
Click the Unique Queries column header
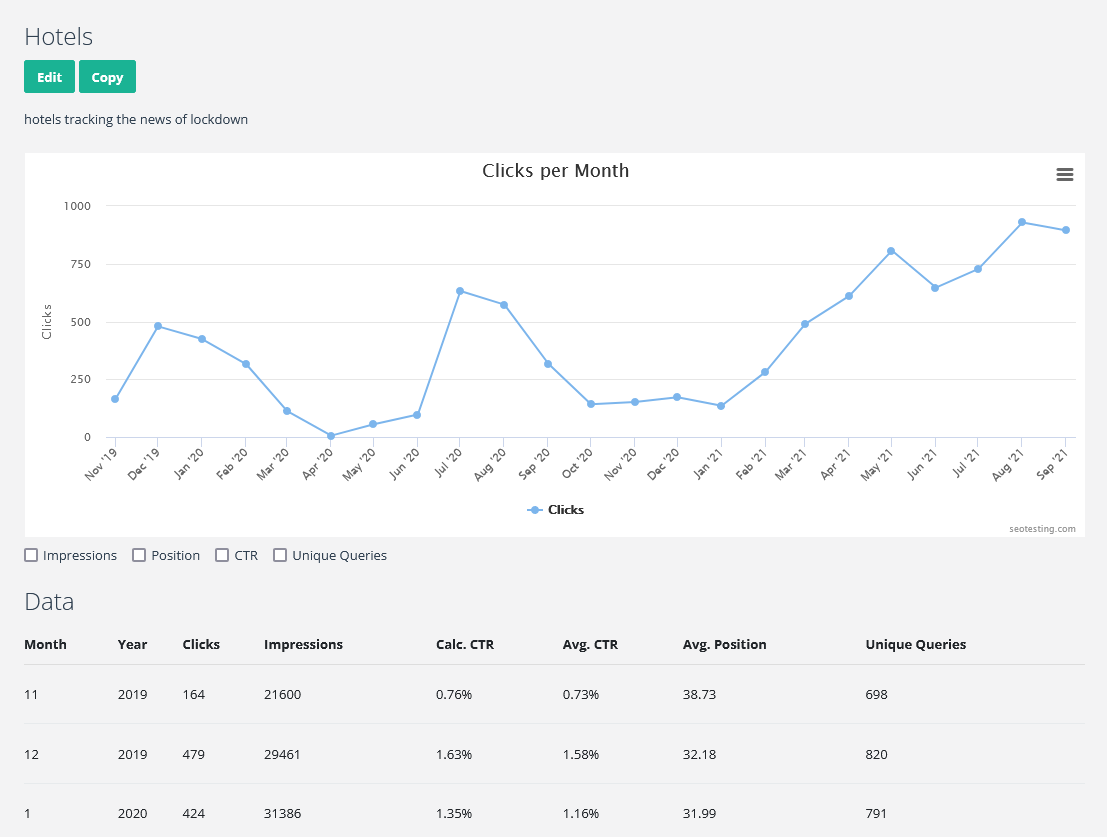(x=915, y=644)
